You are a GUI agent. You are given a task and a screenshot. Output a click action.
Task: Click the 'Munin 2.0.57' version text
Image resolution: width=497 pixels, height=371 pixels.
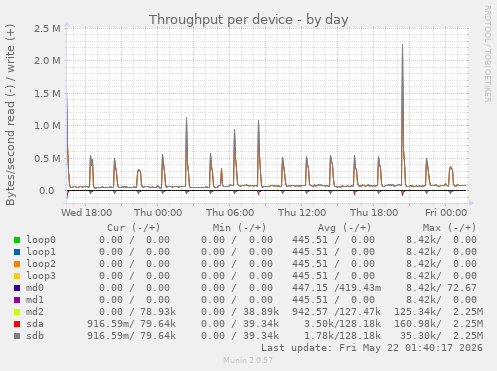[248, 360]
